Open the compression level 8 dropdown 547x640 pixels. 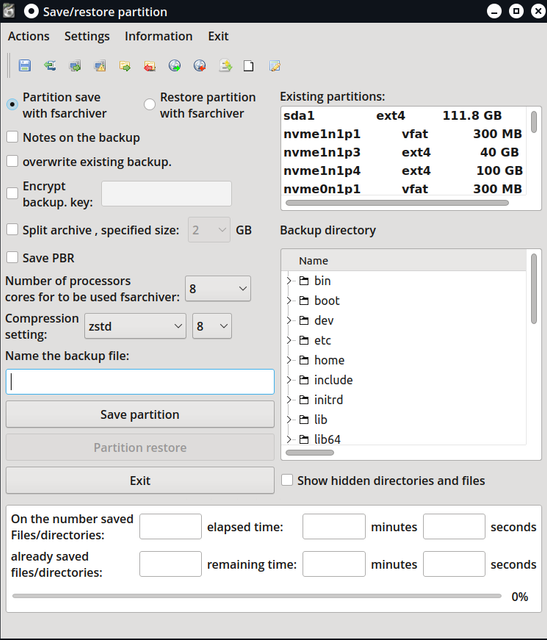(x=212, y=326)
